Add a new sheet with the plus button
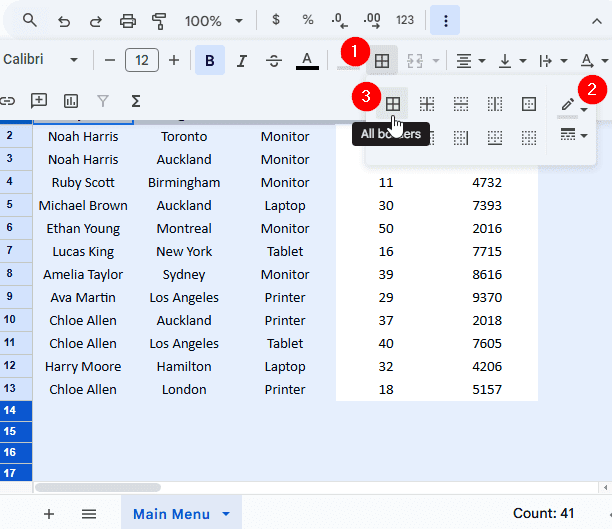 coord(49,514)
